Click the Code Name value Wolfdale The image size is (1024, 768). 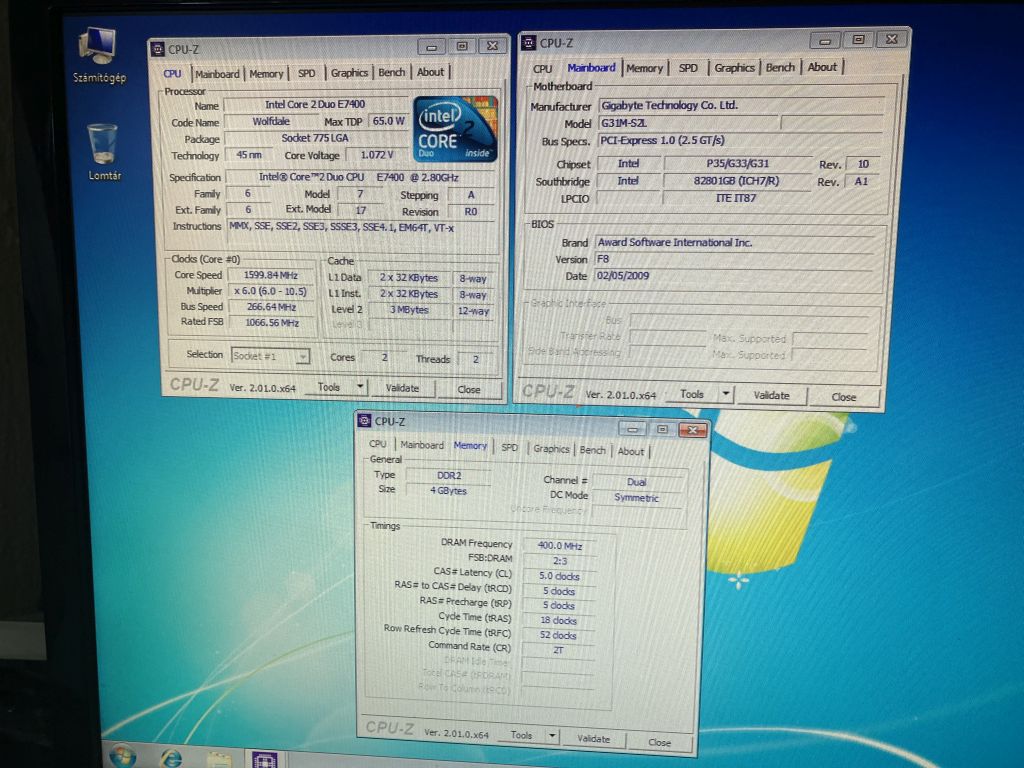(x=271, y=121)
